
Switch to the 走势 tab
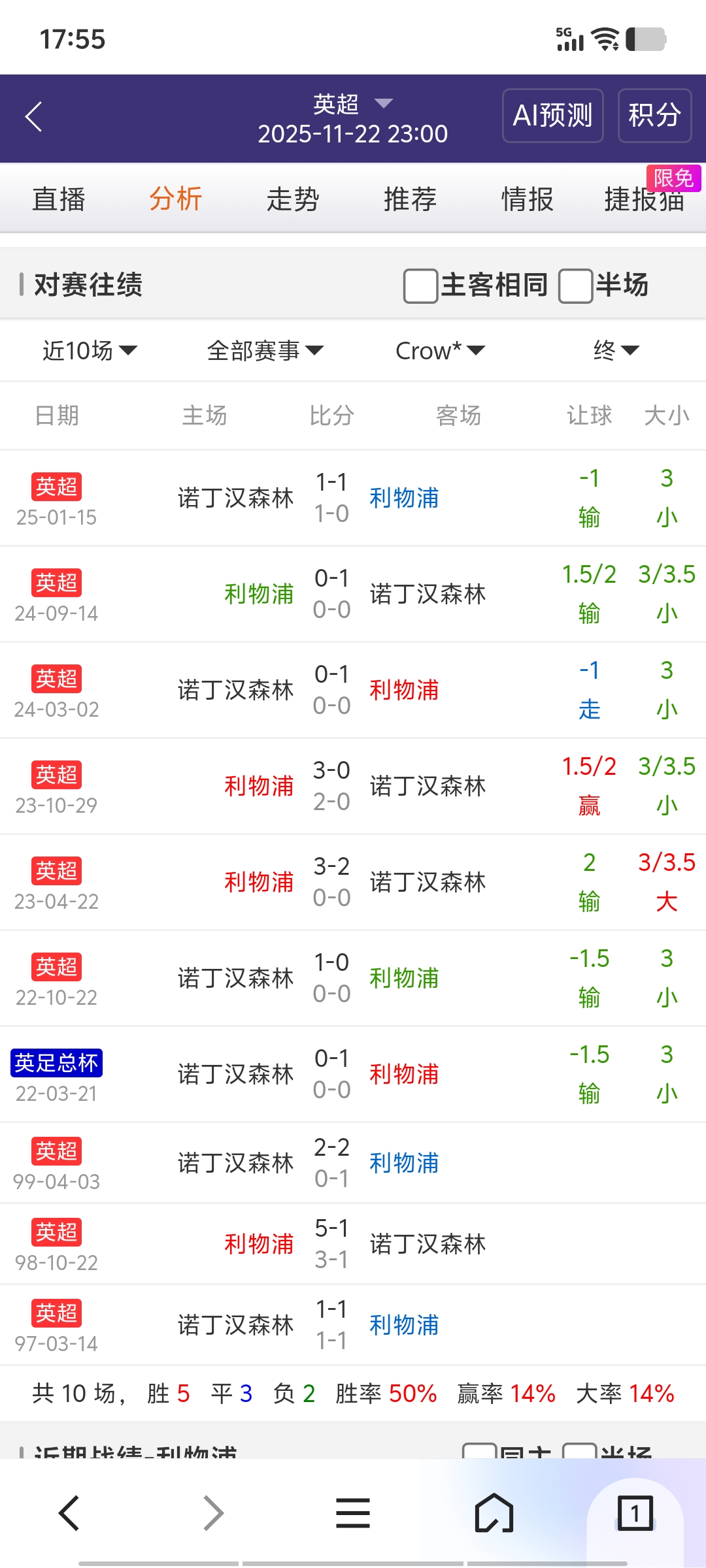click(x=292, y=199)
